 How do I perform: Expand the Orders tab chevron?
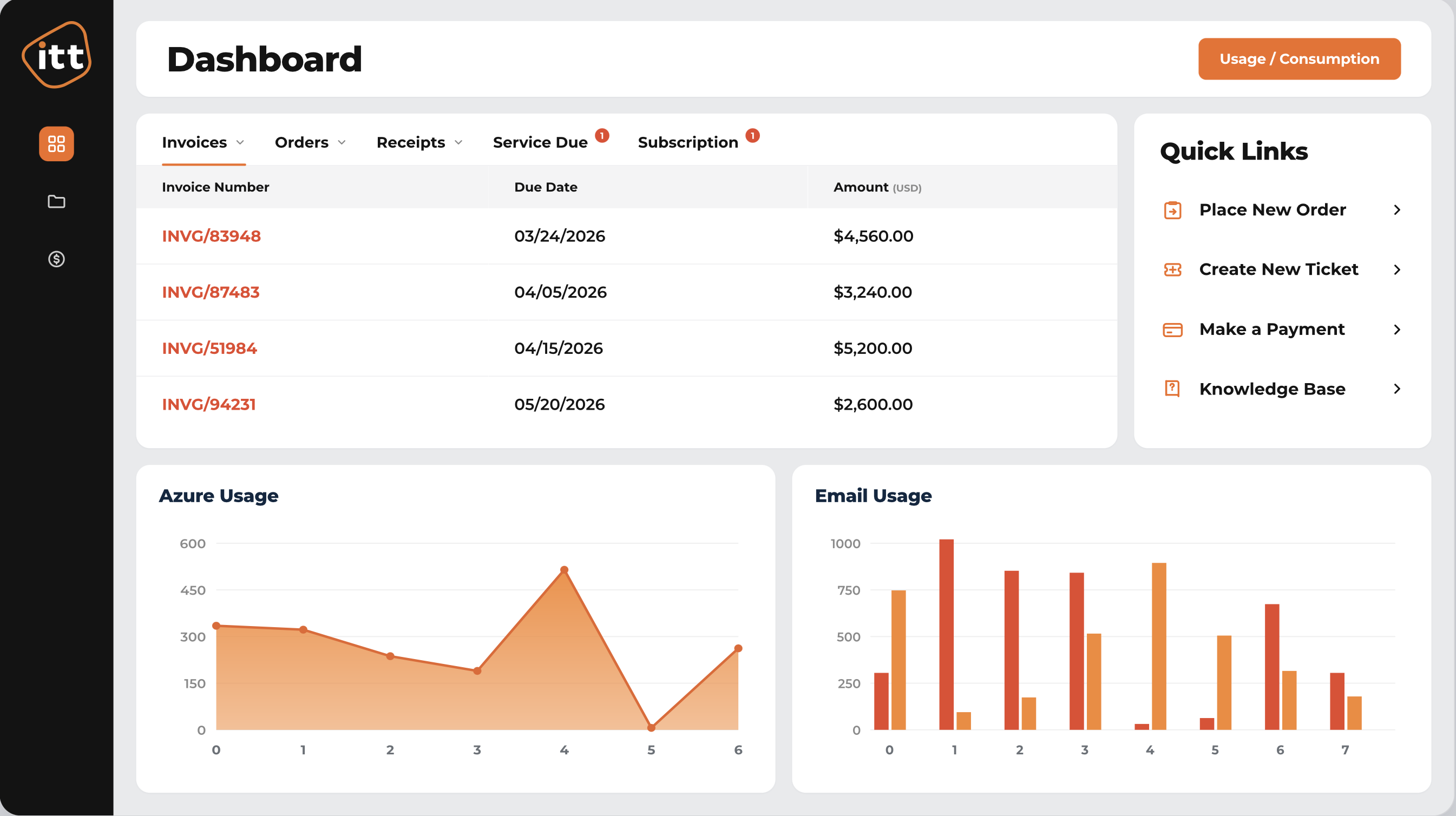pyautogui.click(x=342, y=142)
